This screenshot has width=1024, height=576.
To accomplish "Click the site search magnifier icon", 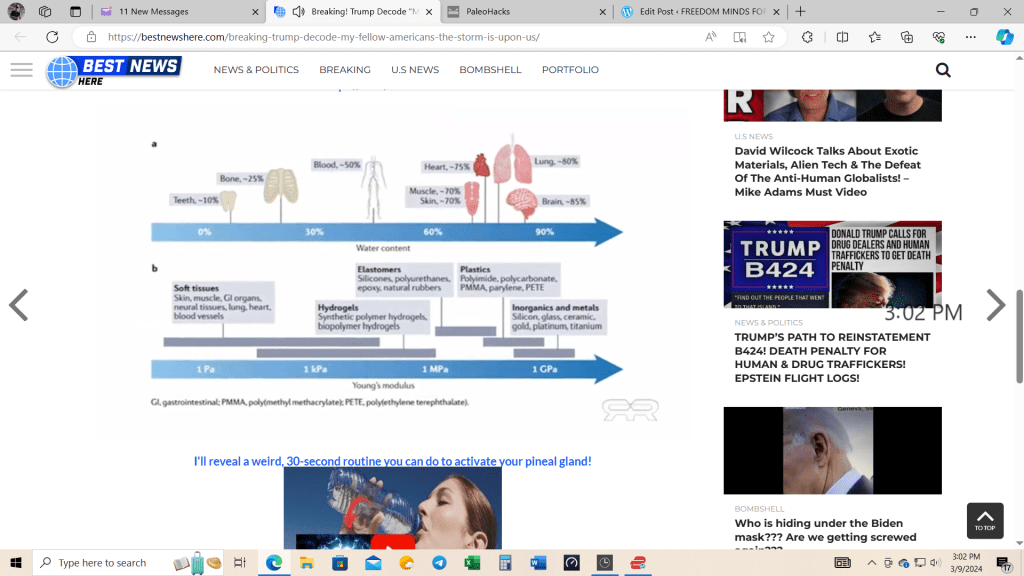I will pyautogui.click(x=943, y=70).
